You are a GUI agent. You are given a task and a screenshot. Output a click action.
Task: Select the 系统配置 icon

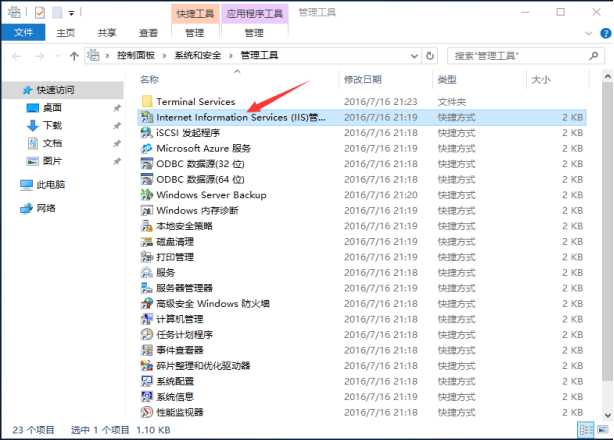pos(147,381)
